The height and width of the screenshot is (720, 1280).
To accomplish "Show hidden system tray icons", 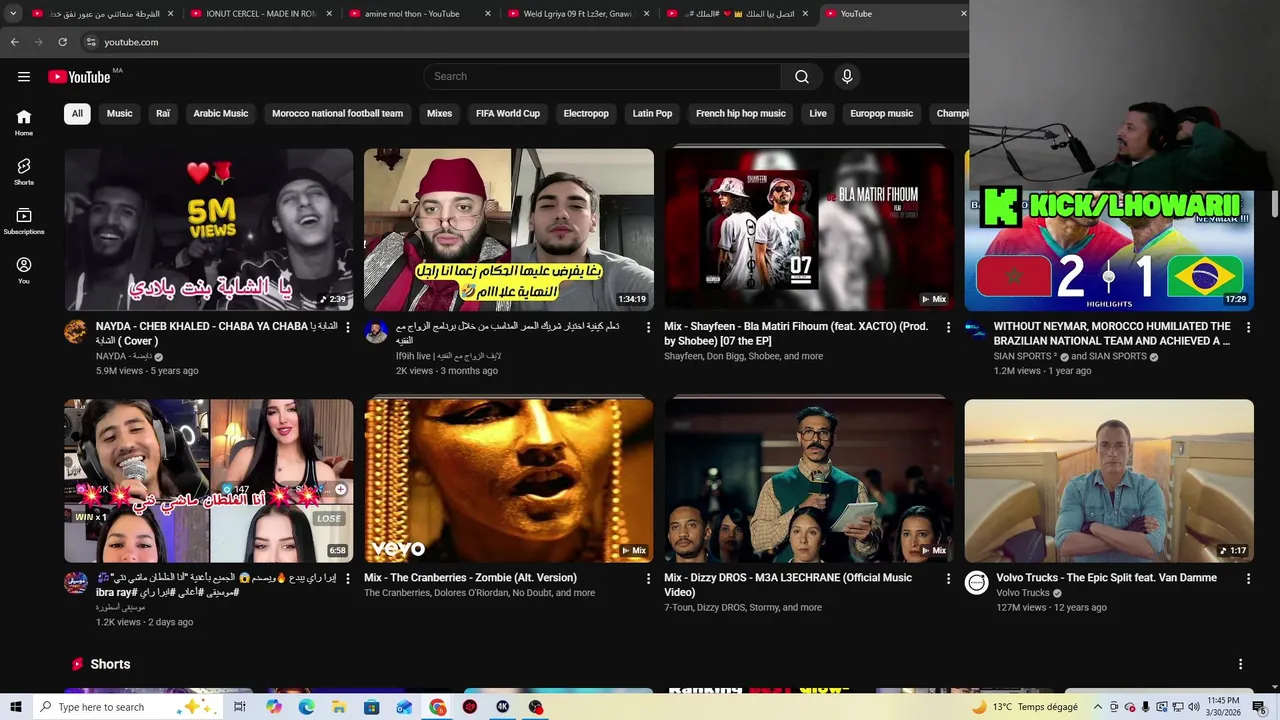I will pos(1098,707).
